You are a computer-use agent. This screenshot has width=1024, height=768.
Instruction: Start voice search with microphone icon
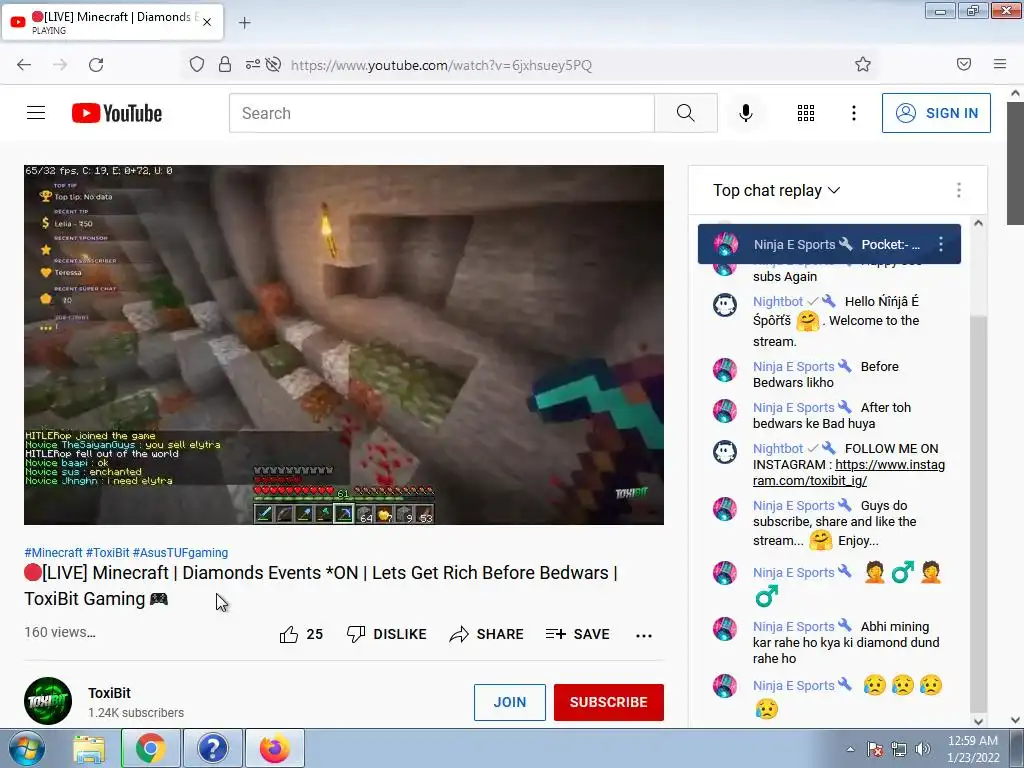tap(746, 113)
